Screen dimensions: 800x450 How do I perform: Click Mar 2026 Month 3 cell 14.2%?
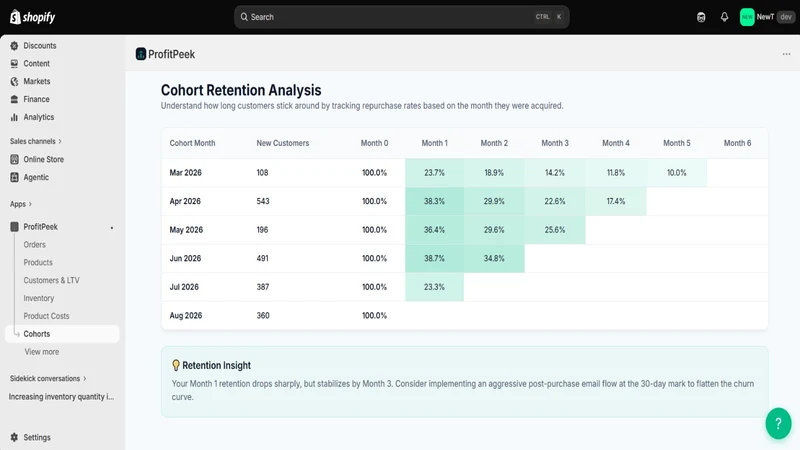(x=555, y=172)
